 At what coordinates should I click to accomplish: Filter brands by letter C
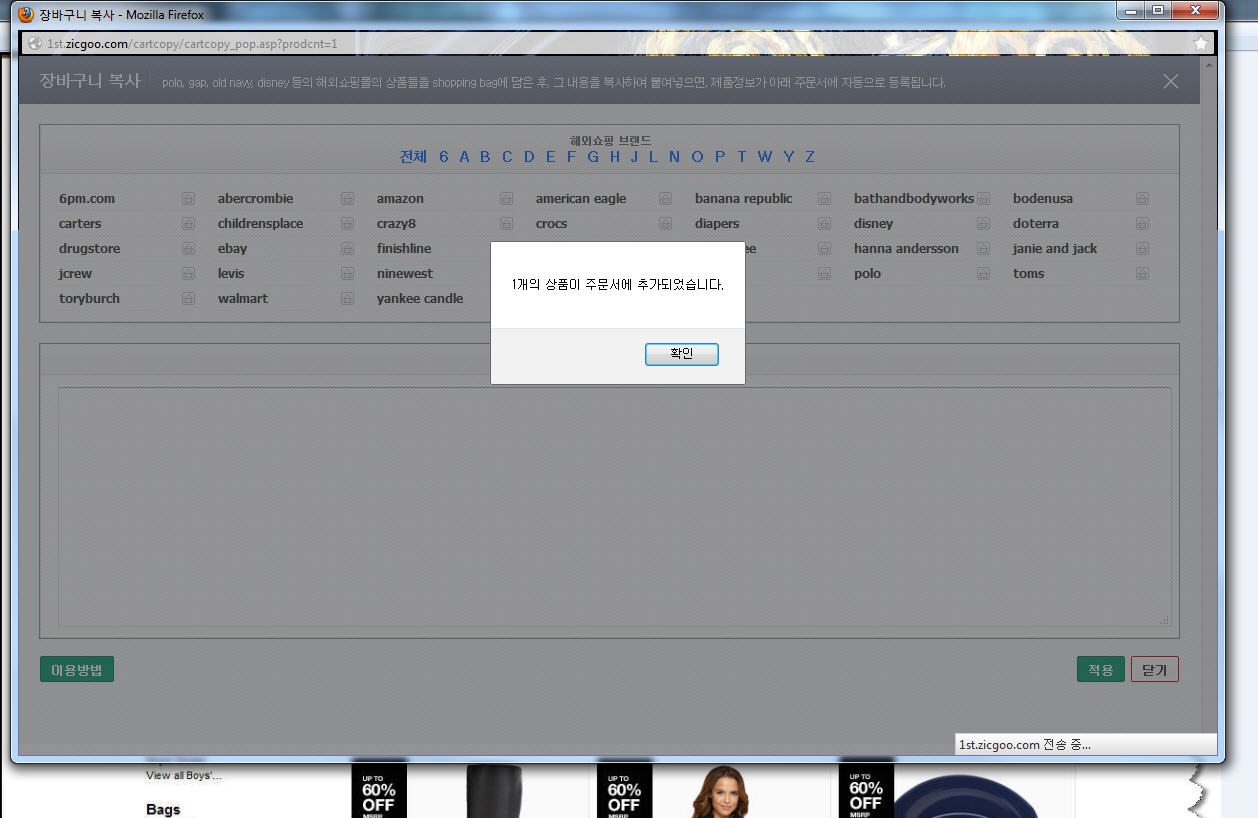tap(507, 156)
